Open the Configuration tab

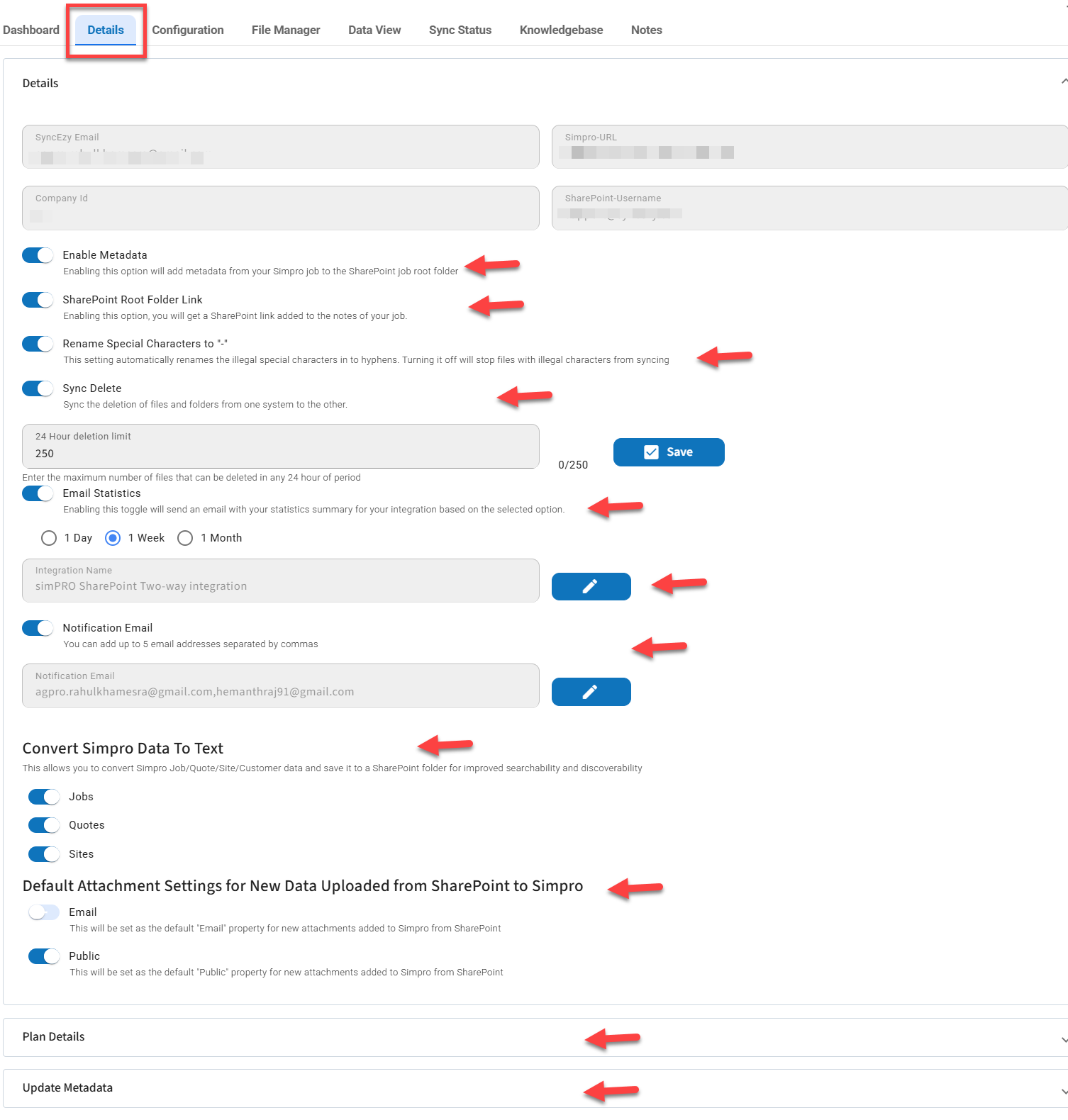coord(188,30)
